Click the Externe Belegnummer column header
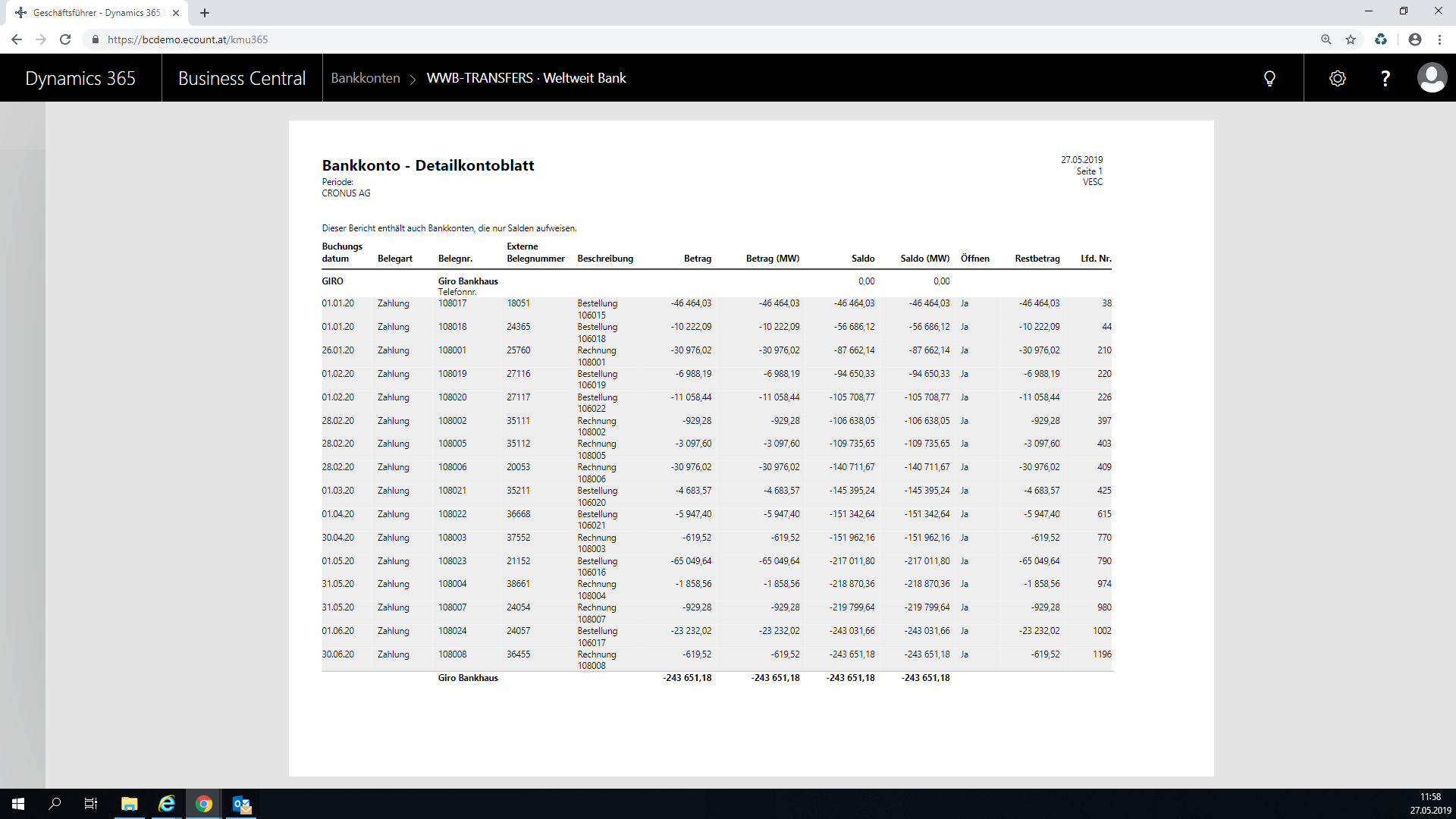Image resolution: width=1456 pixels, height=819 pixels. (x=536, y=253)
